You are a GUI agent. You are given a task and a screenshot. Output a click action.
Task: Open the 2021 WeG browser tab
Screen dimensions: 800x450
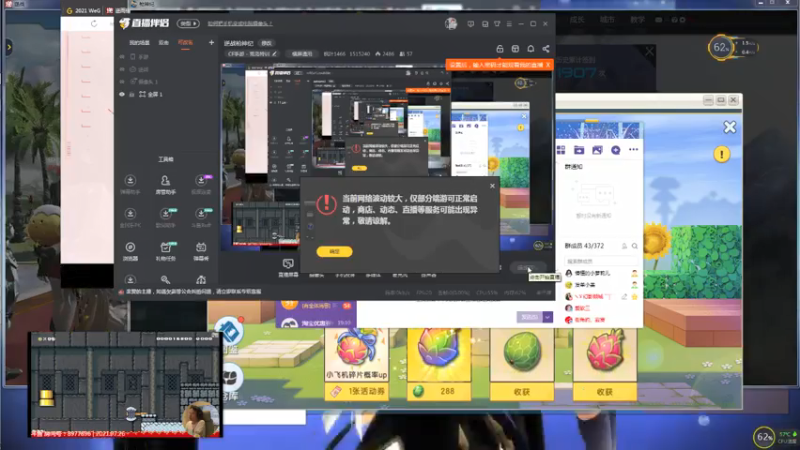83,10
